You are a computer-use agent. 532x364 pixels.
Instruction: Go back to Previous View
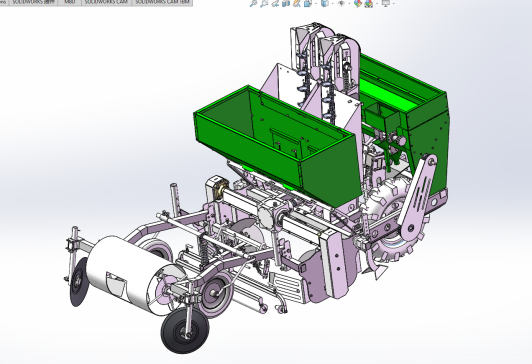tap(275, 3)
